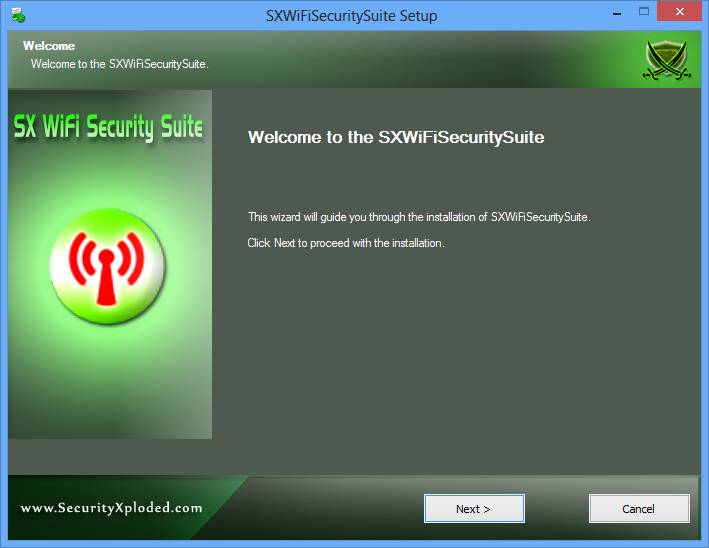Cancel the SXWiFiSecuritySuite setup
Image resolution: width=709 pixels, height=548 pixels.
tap(638, 509)
